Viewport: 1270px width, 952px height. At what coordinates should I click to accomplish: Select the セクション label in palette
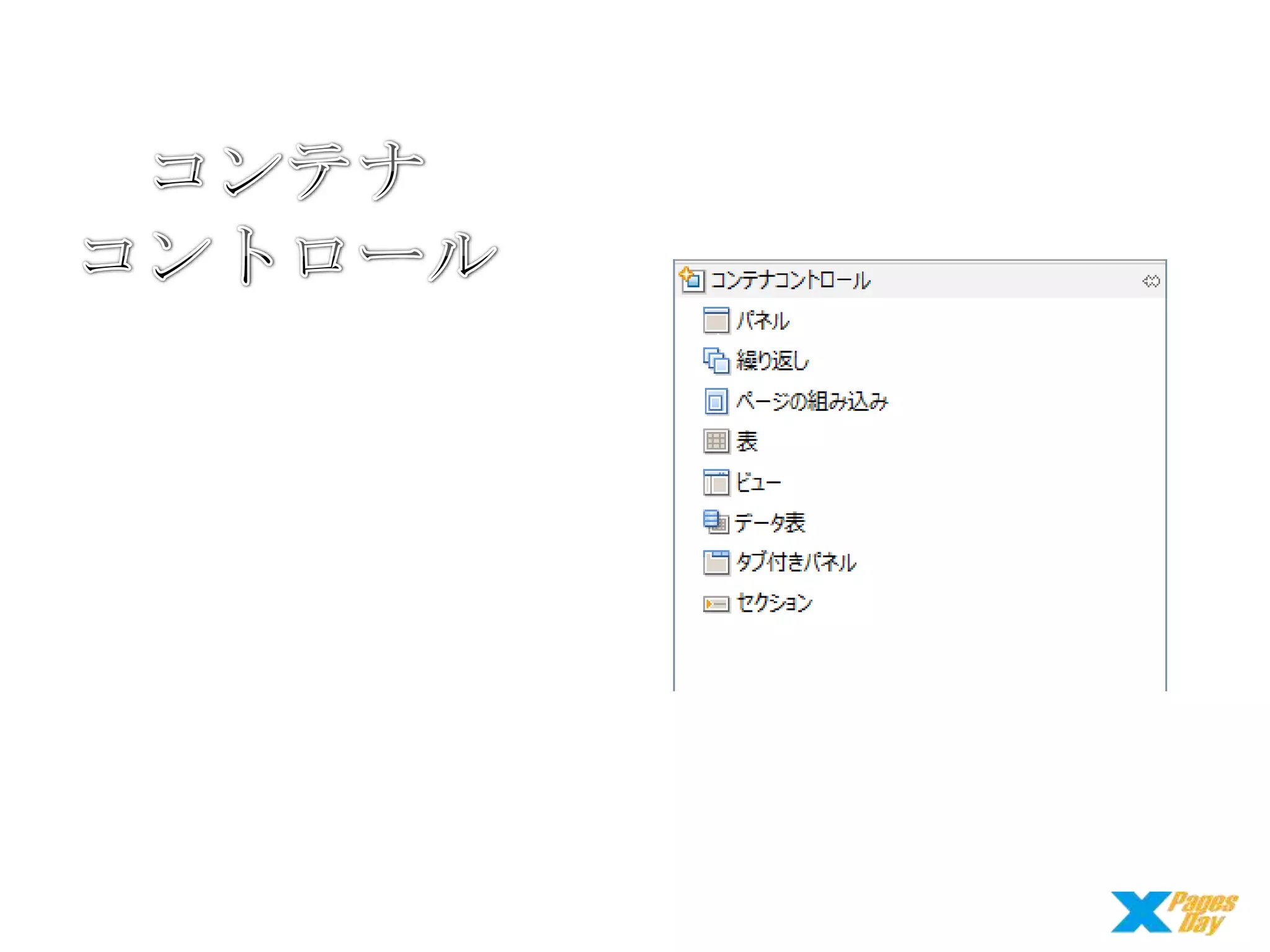pos(774,603)
